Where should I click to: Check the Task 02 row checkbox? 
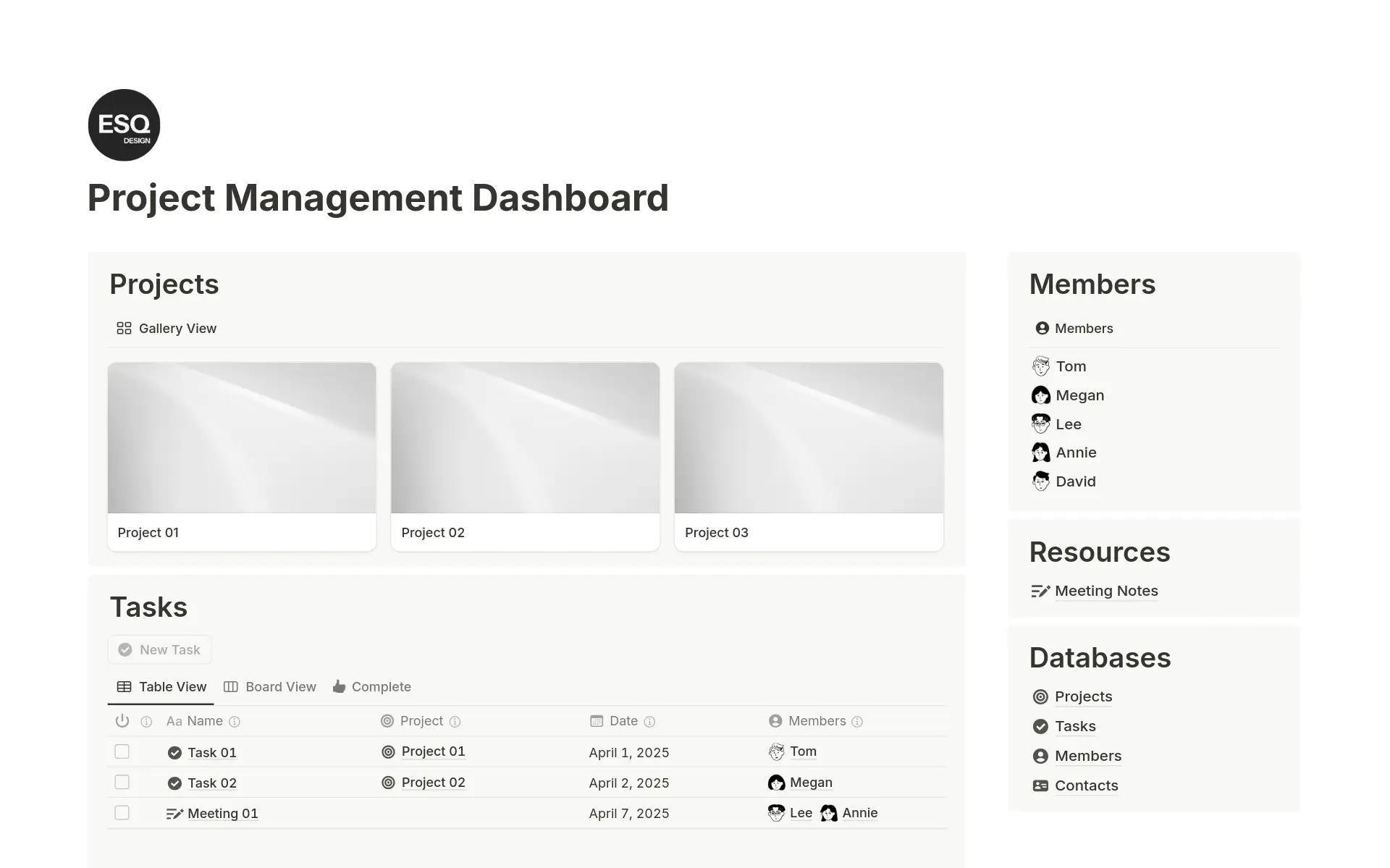point(122,783)
